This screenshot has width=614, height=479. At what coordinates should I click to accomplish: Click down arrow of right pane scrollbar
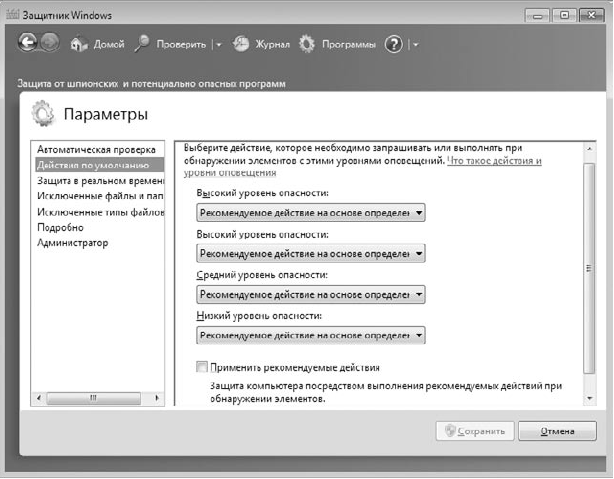(x=589, y=398)
